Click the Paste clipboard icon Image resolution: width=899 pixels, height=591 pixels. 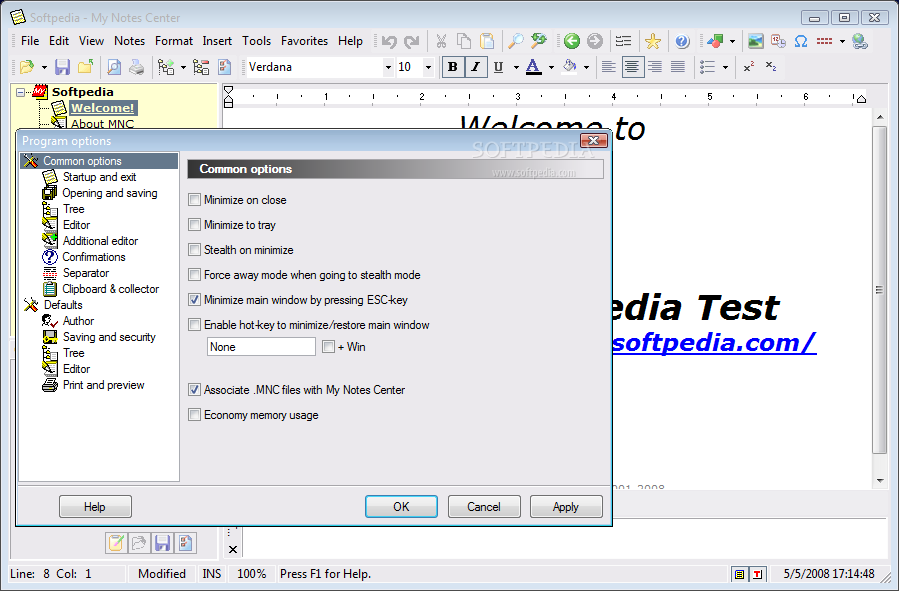(487, 41)
